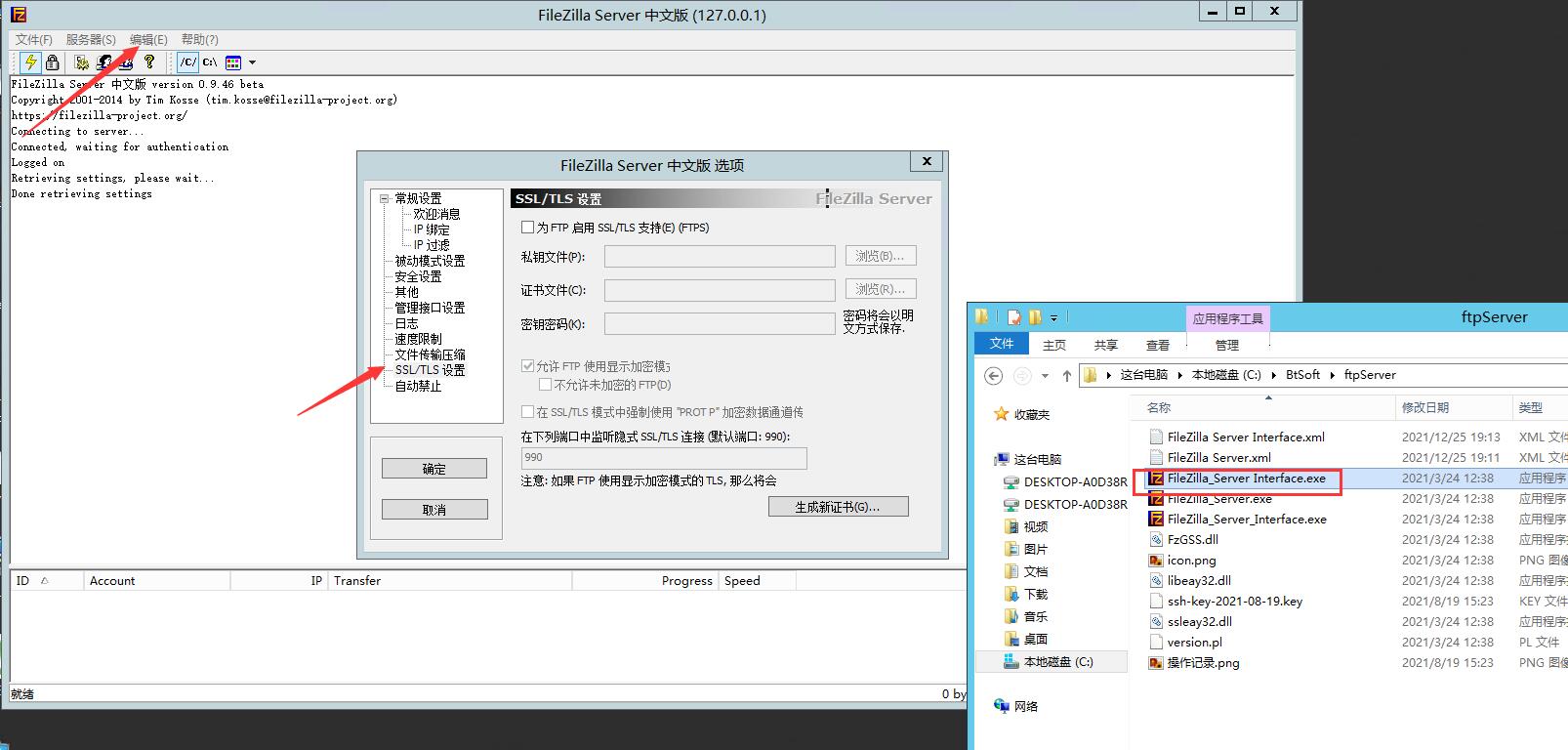Image resolution: width=1568 pixels, height=750 pixels.
Task: Sort files by 名称 column
Action: coord(1265,408)
